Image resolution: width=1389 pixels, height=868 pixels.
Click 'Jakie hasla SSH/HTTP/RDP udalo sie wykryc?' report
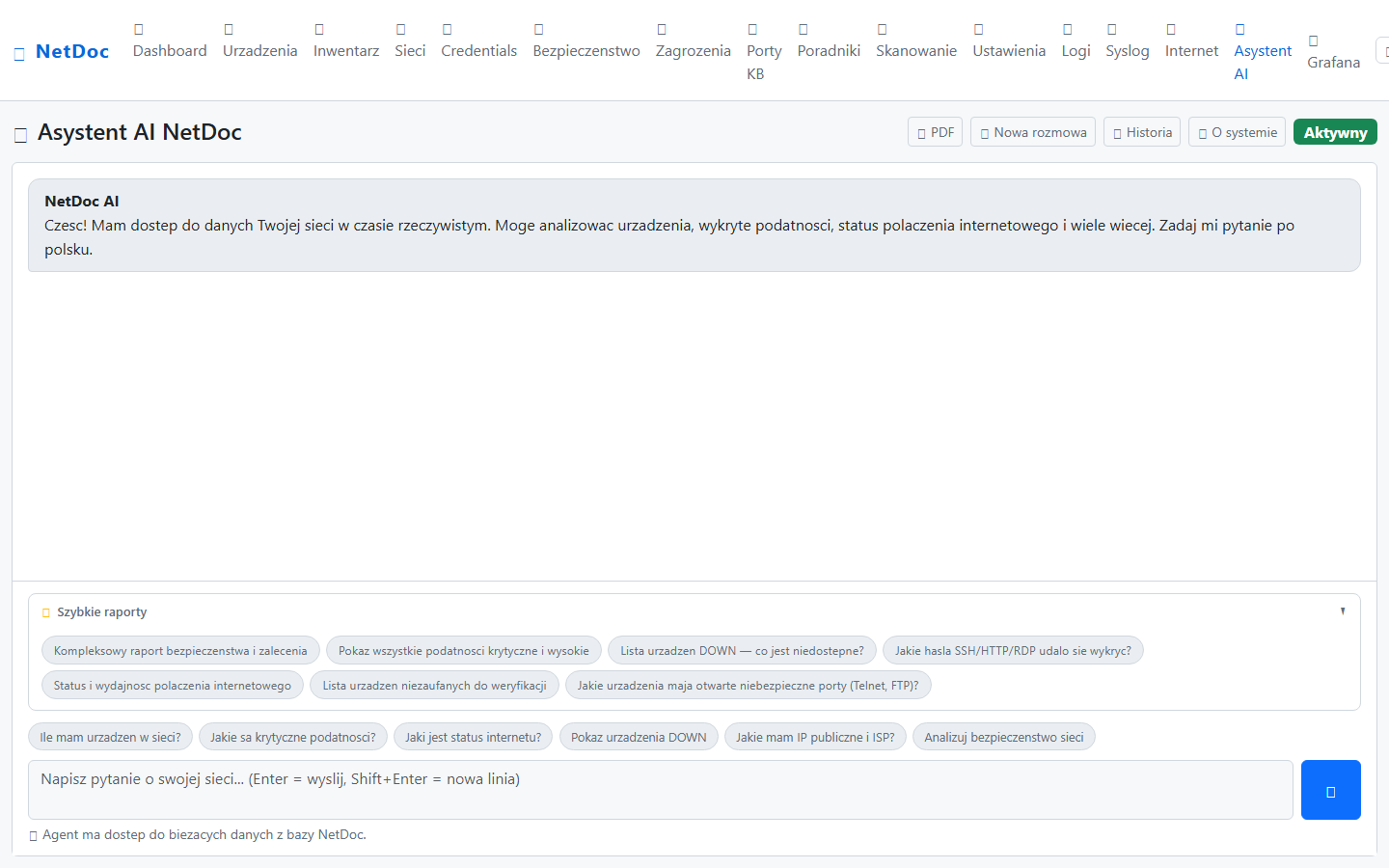point(1013,651)
